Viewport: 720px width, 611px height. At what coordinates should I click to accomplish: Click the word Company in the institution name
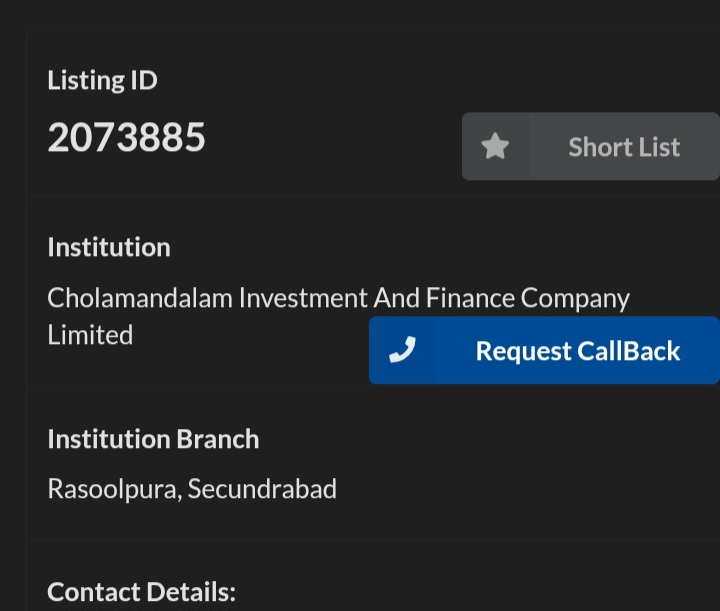point(575,298)
